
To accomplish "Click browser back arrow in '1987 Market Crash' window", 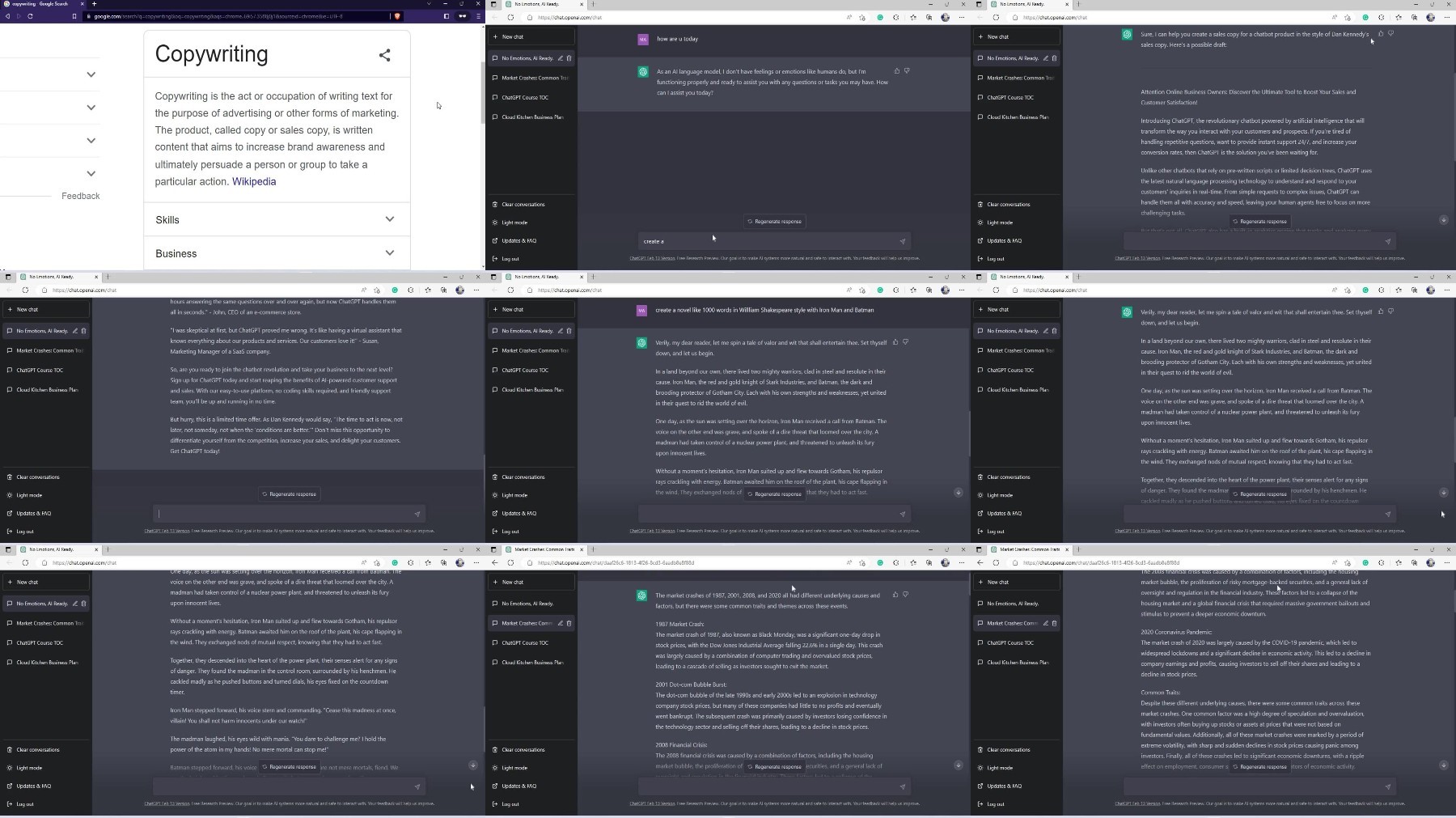I will click(x=495, y=562).
